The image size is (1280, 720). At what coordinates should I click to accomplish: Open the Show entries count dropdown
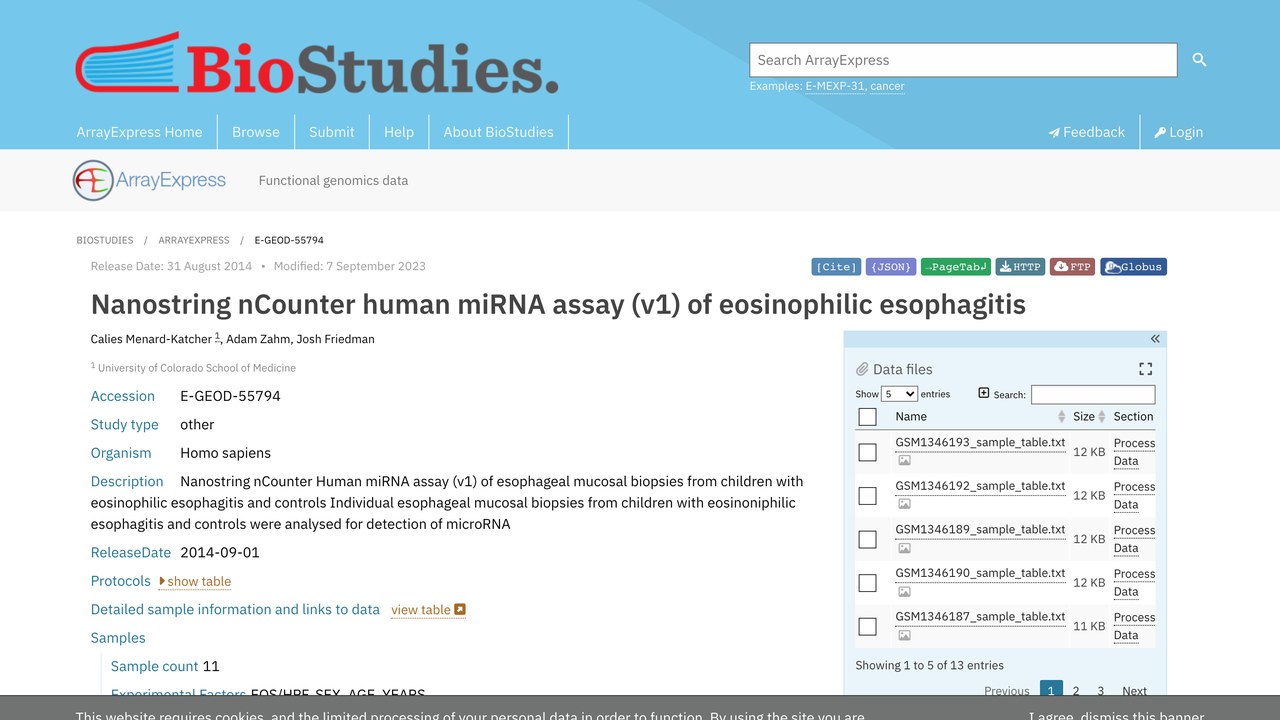(899, 394)
